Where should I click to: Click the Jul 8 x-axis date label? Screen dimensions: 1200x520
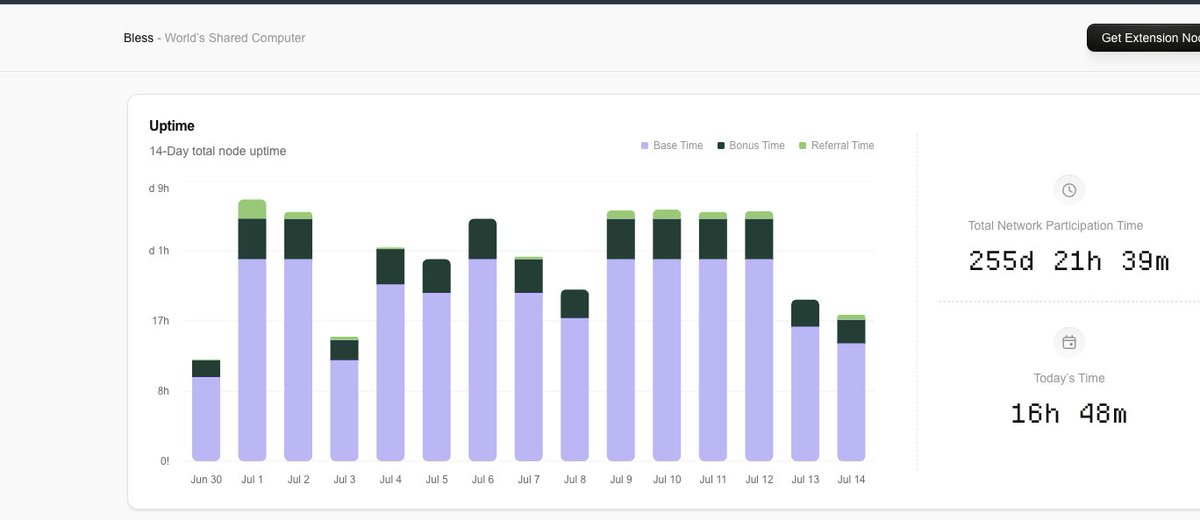point(575,480)
